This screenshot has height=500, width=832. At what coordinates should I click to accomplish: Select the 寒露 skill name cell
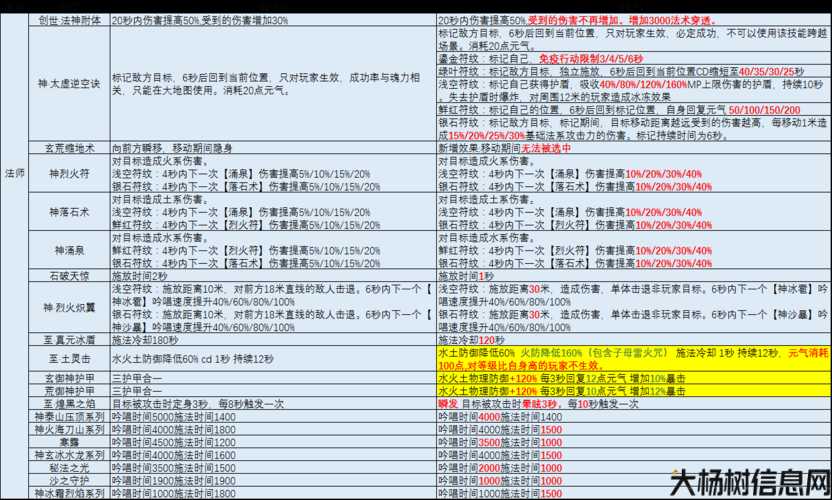[70, 442]
